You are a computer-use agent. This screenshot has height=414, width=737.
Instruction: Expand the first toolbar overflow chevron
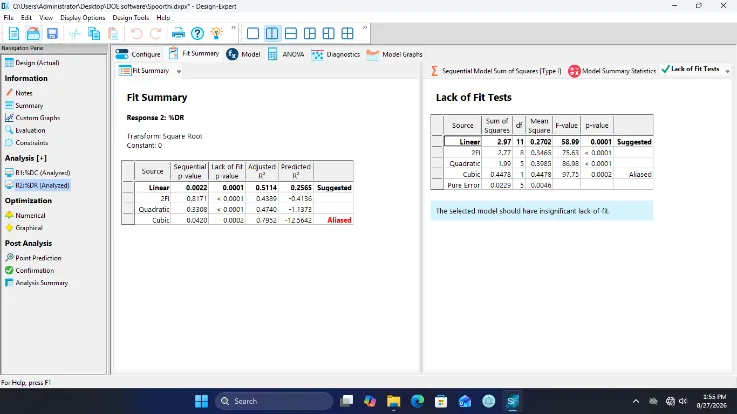point(233,28)
